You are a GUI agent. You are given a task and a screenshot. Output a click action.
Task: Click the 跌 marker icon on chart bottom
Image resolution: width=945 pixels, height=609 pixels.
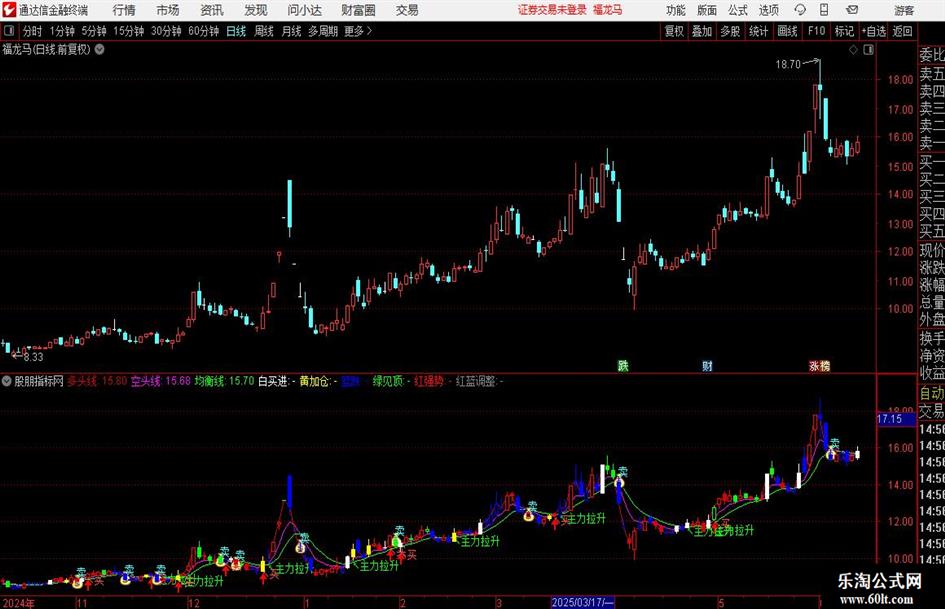(x=623, y=365)
